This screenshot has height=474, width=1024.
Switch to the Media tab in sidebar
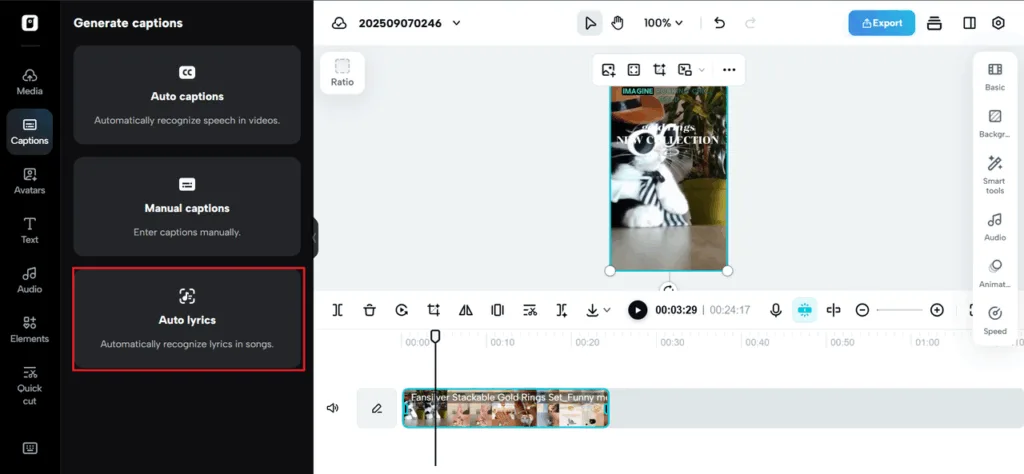point(30,81)
